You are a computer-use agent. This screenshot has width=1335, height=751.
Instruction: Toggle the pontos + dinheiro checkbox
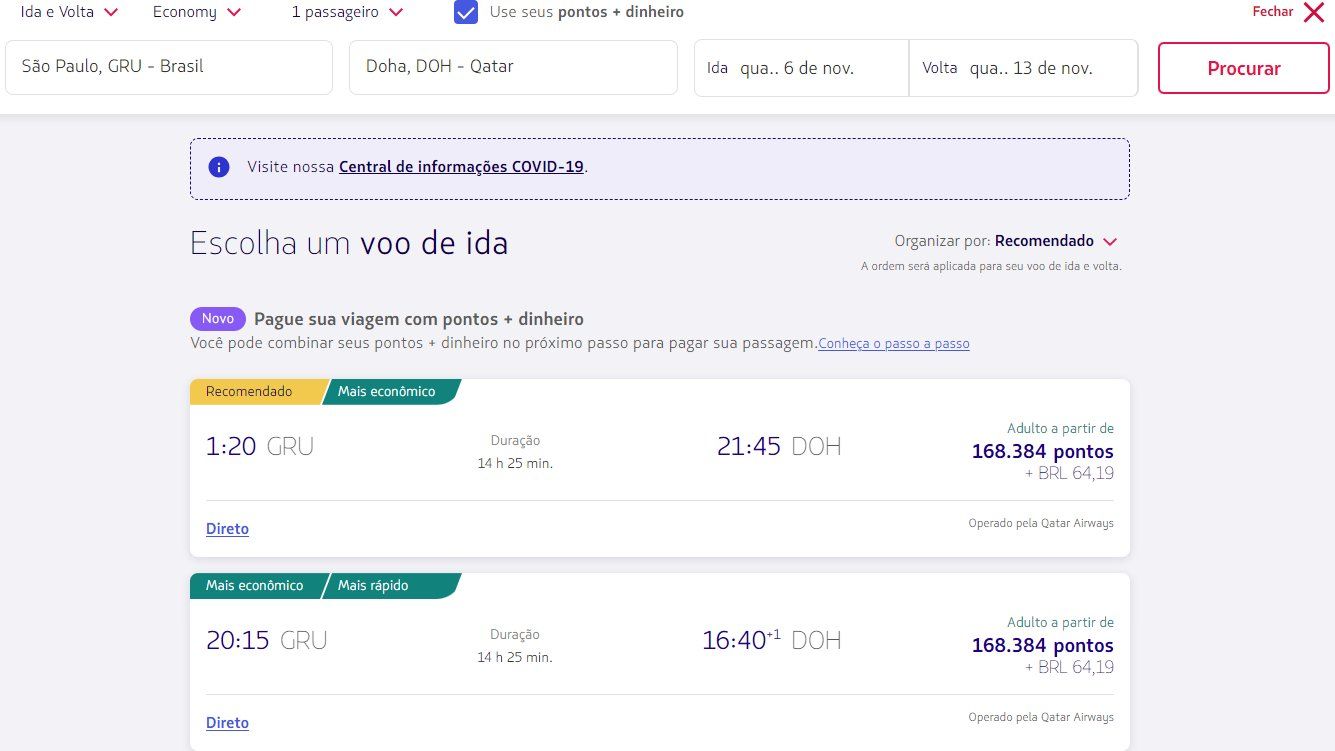click(x=466, y=12)
